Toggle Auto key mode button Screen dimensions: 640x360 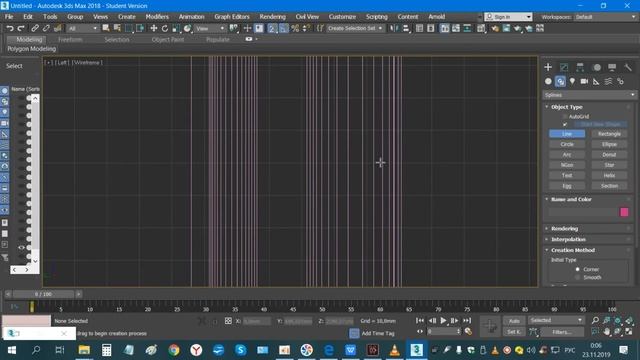pos(514,321)
